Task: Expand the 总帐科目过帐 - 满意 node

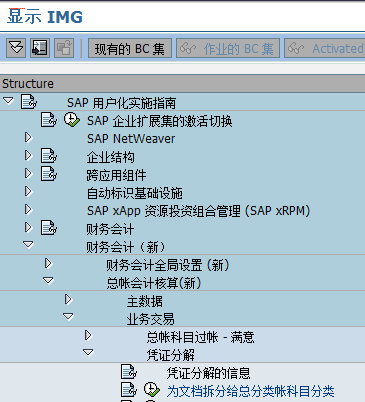Action: click(x=88, y=335)
